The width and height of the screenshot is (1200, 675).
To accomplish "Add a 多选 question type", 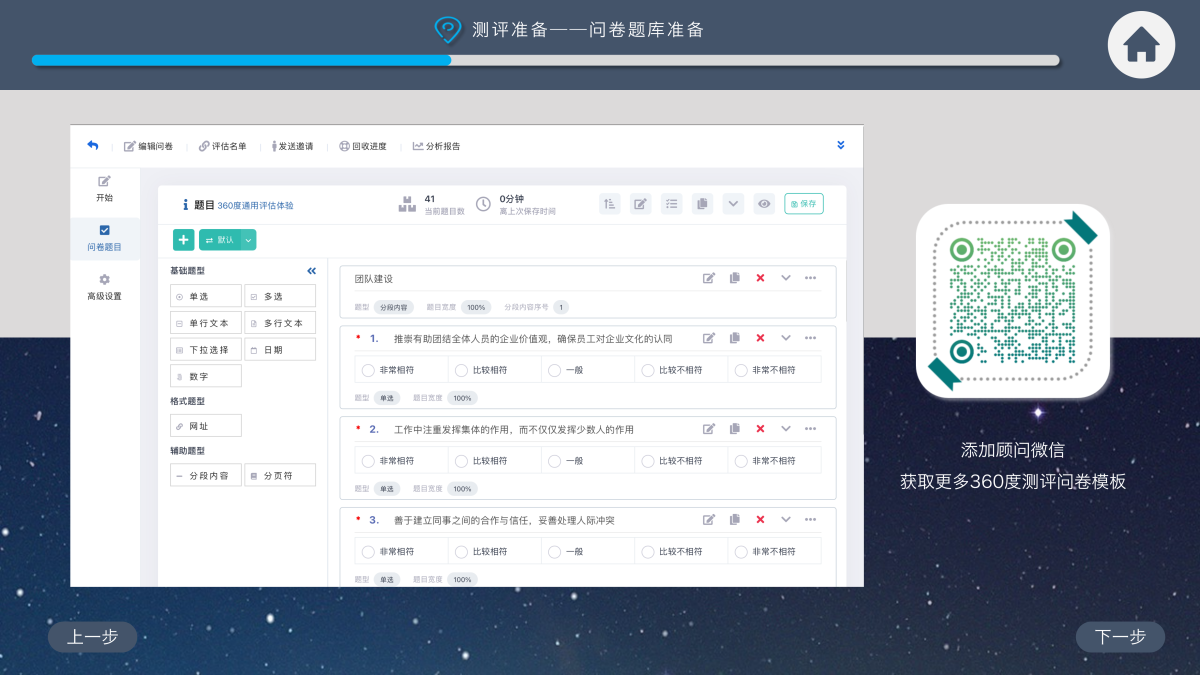I will point(280,296).
